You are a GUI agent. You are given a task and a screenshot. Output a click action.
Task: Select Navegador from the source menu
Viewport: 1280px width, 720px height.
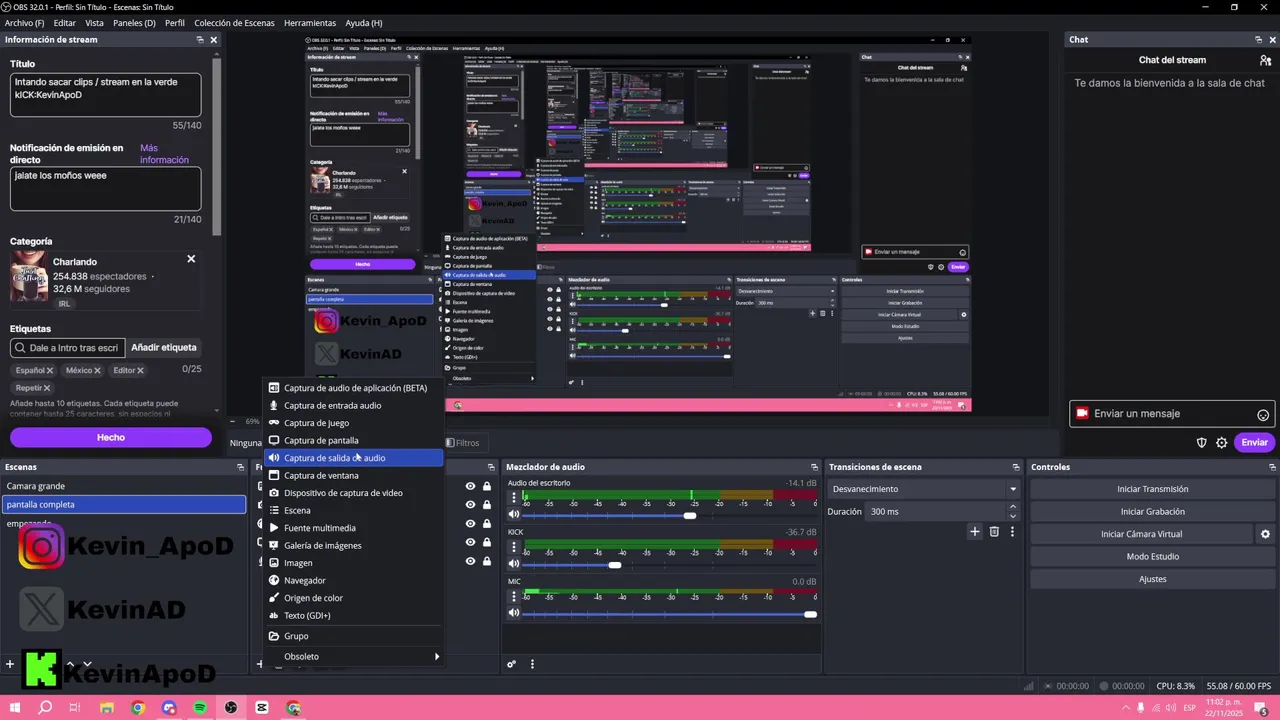[353, 580]
